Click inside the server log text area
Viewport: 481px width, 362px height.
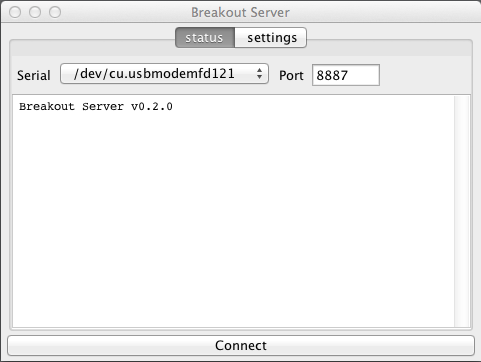[233, 211]
